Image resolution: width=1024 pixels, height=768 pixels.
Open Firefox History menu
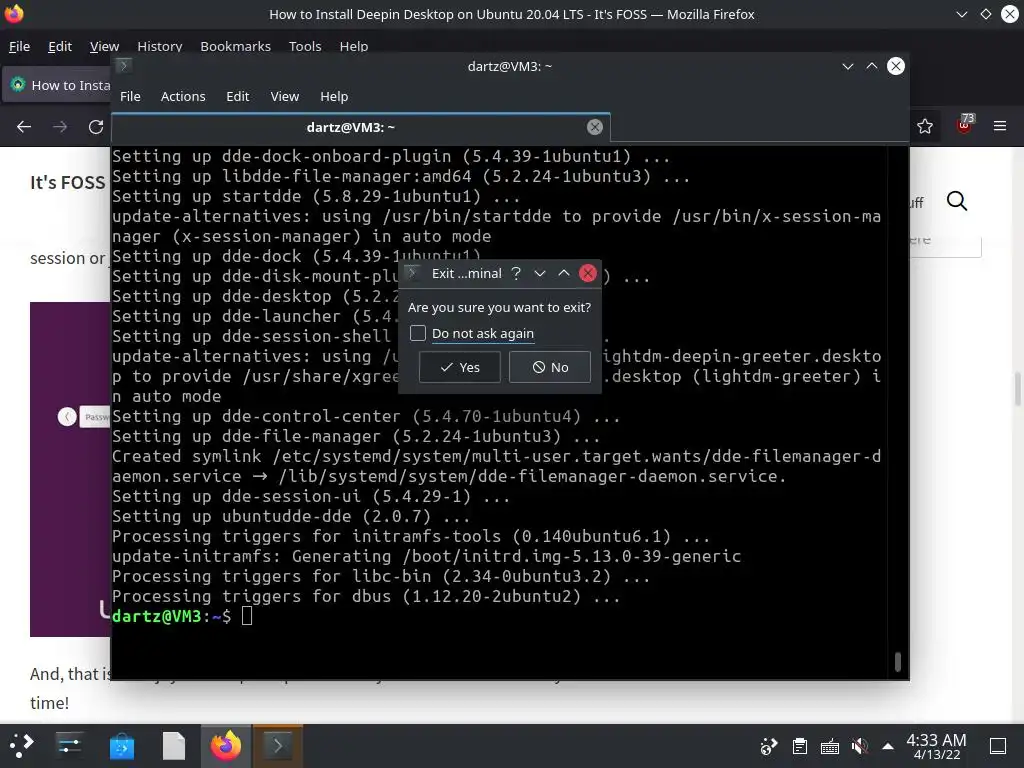pyautogui.click(x=159, y=46)
